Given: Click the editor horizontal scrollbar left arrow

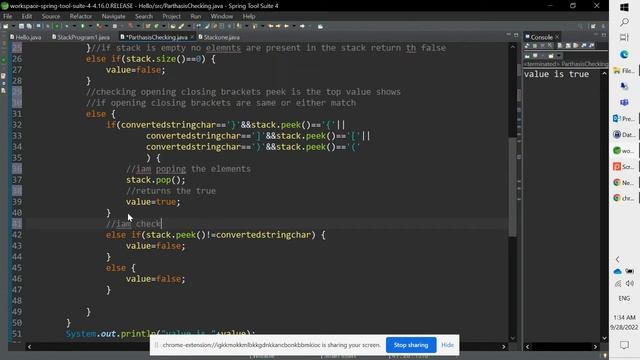Looking at the screenshot, I should tap(29, 347).
